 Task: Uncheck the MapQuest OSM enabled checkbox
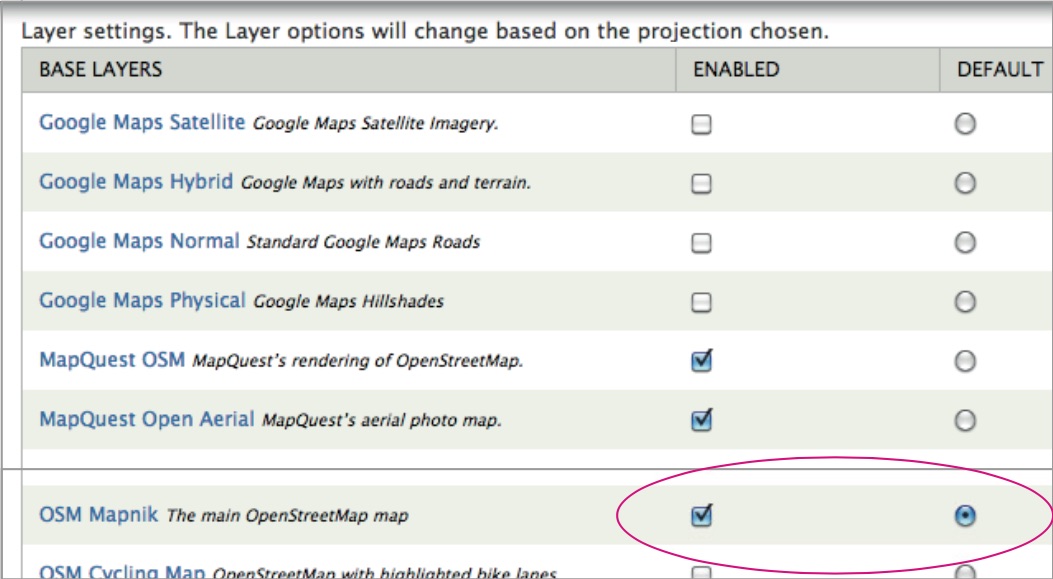click(702, 362)
